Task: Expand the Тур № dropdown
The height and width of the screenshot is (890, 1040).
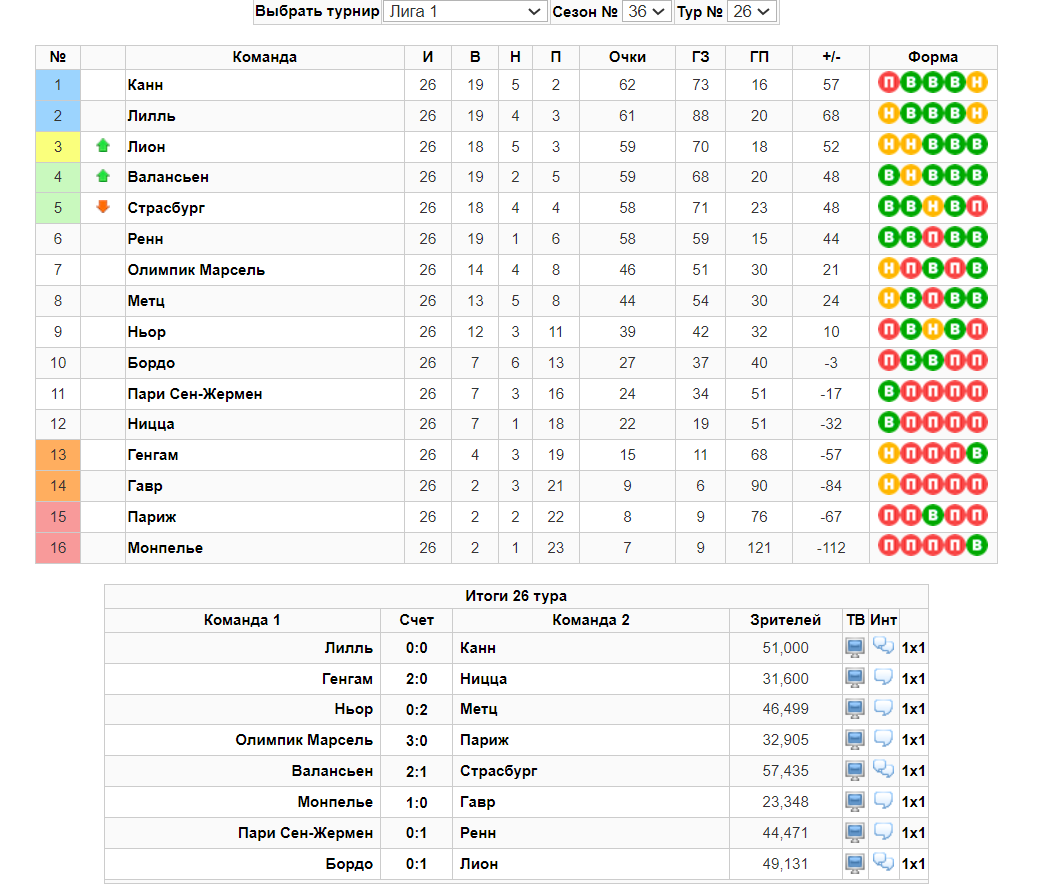Action: (x=751, y=11)
